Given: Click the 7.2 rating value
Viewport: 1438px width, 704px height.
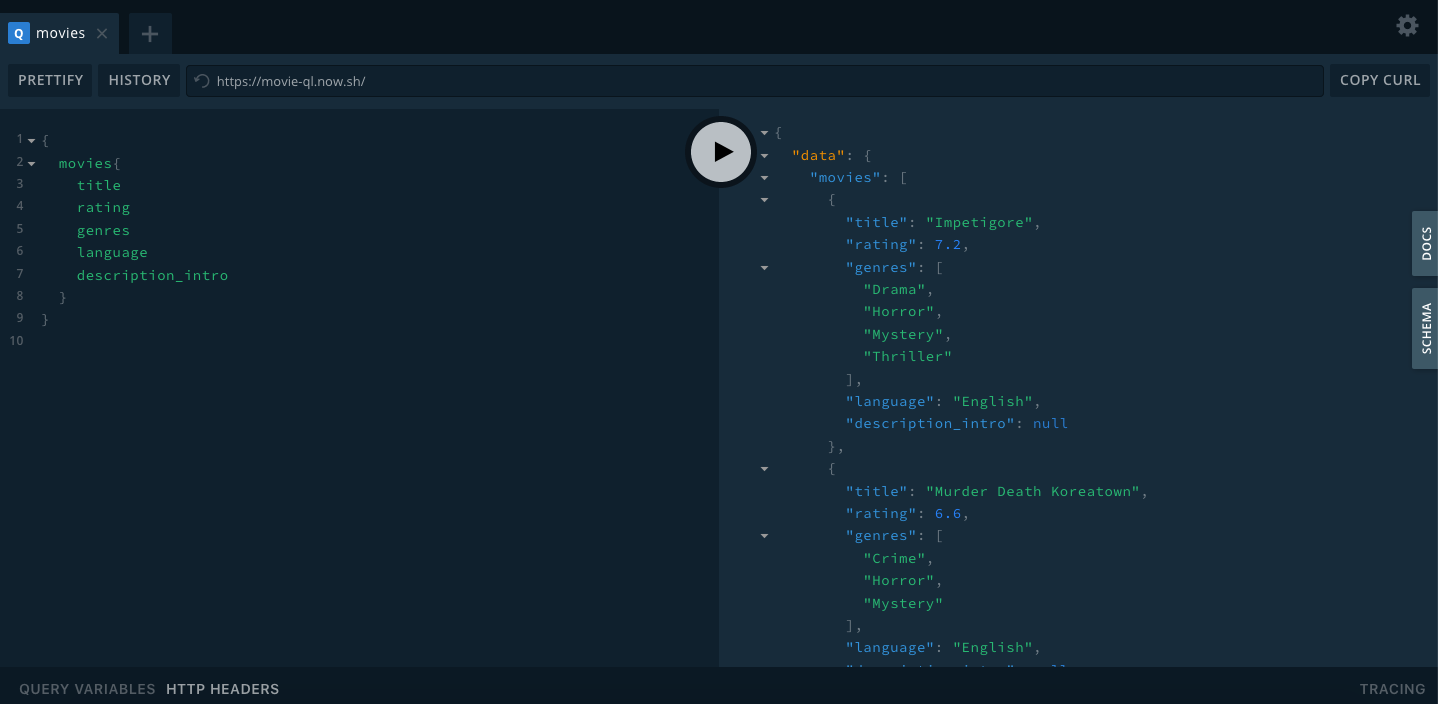Looking at the screenshot, I should pos(948,244).
